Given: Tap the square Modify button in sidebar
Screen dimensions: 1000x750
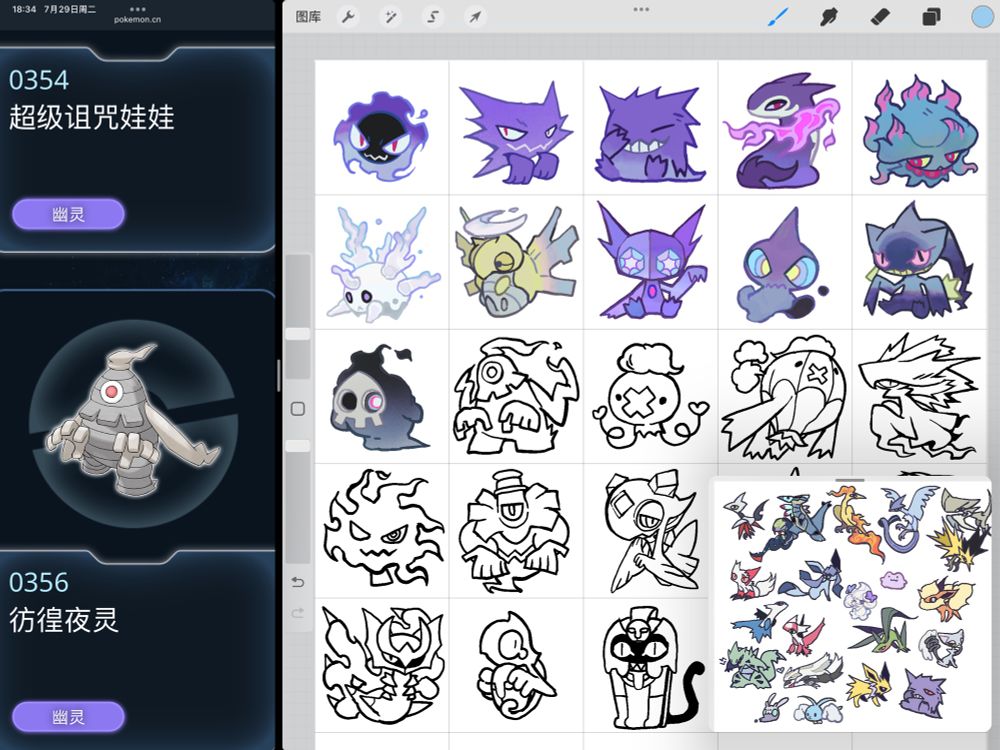Looking at the screenshot, I should coord(298,409).
